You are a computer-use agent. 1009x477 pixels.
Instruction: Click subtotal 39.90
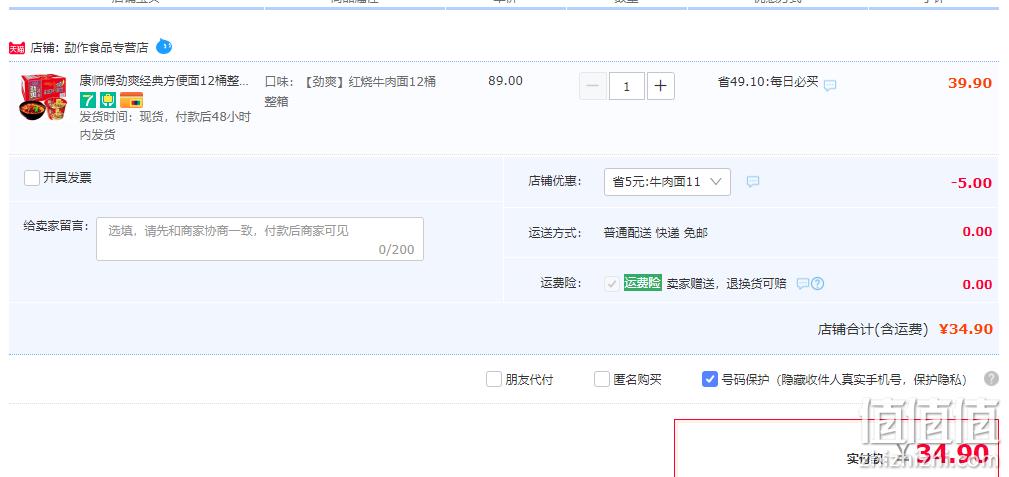pyautogui.click(x=970, y=83)
